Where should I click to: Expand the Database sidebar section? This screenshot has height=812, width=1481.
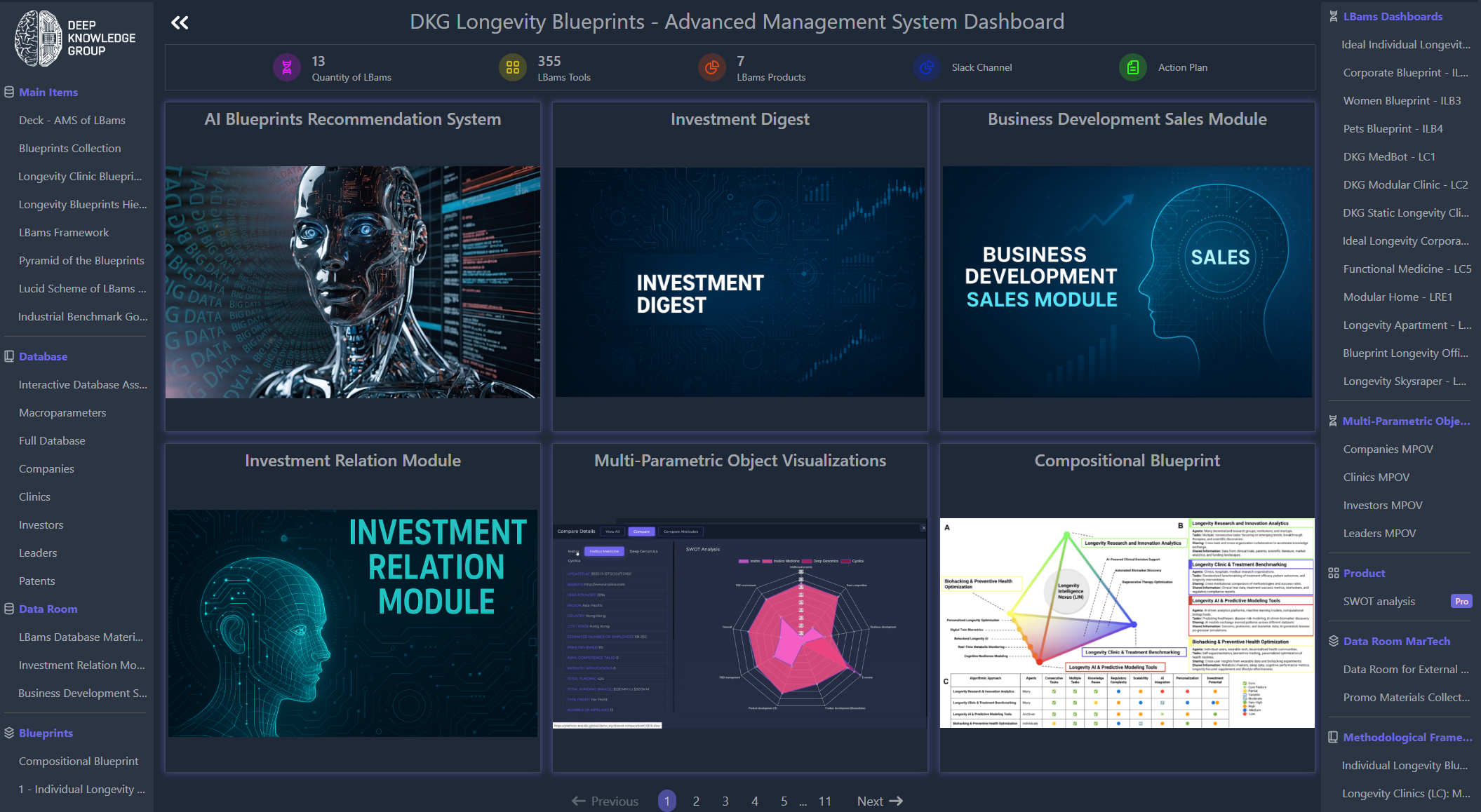43,356
